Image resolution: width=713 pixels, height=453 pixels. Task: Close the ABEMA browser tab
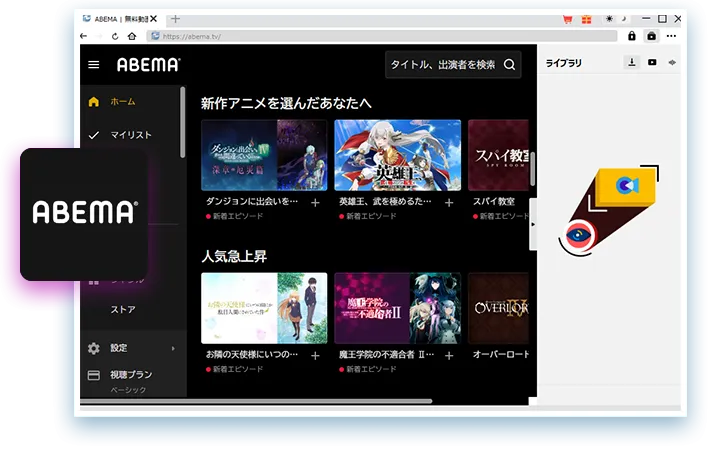pos(154,19)
